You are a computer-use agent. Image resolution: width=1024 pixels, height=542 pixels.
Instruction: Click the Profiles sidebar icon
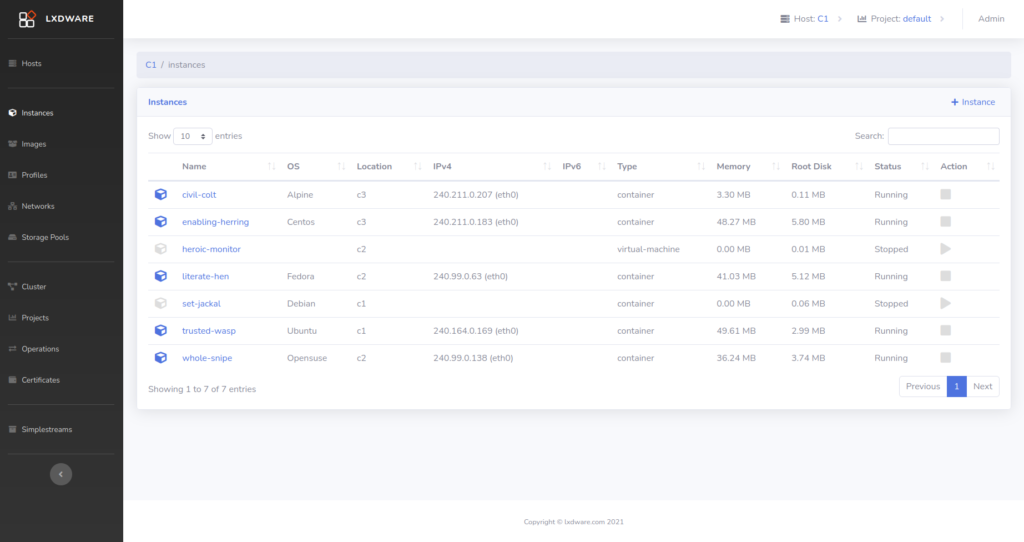[x=12, y=175]
